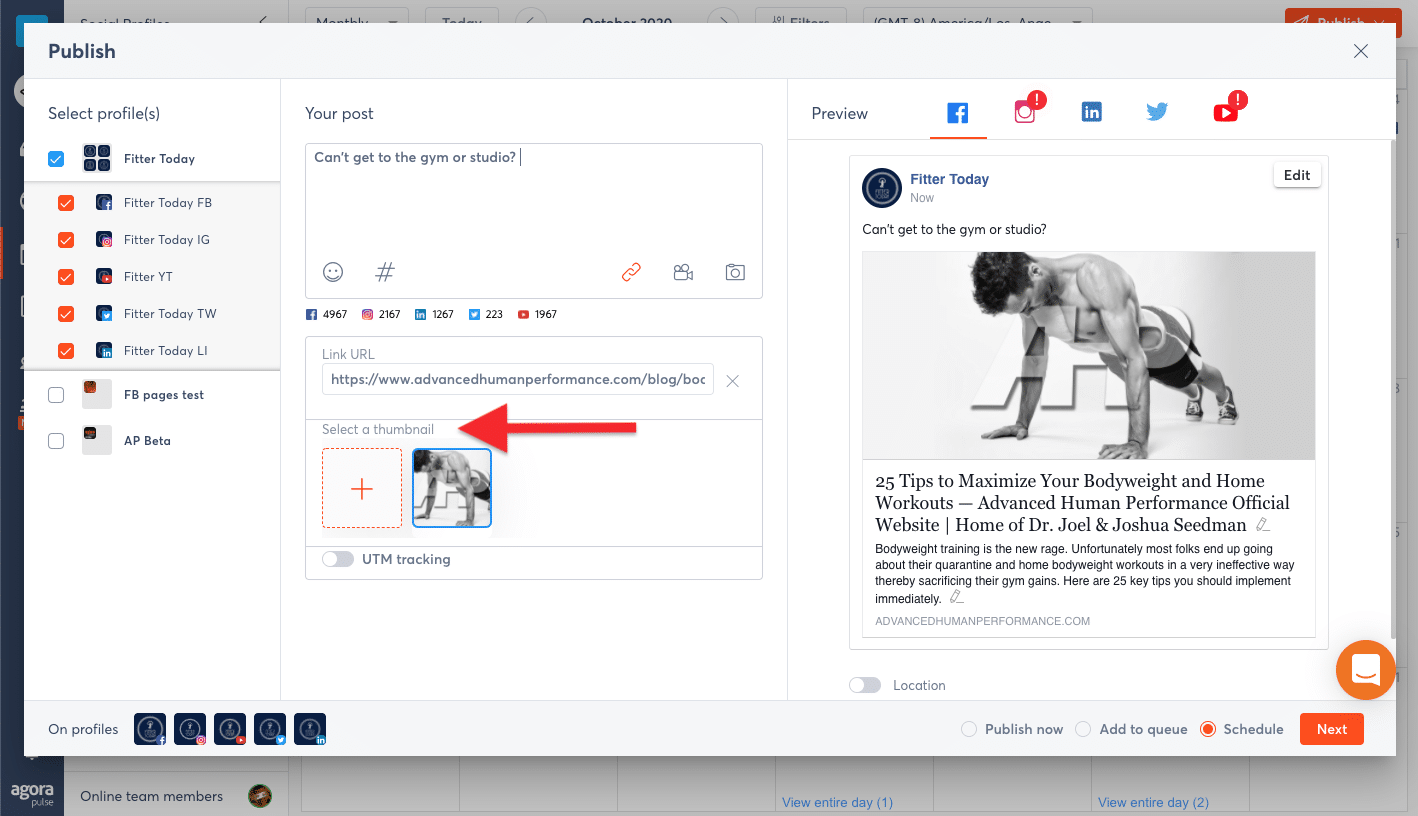Screen dimensions: 1418x816
Task: Click the YouTube character count 1967
Action: 545,314
